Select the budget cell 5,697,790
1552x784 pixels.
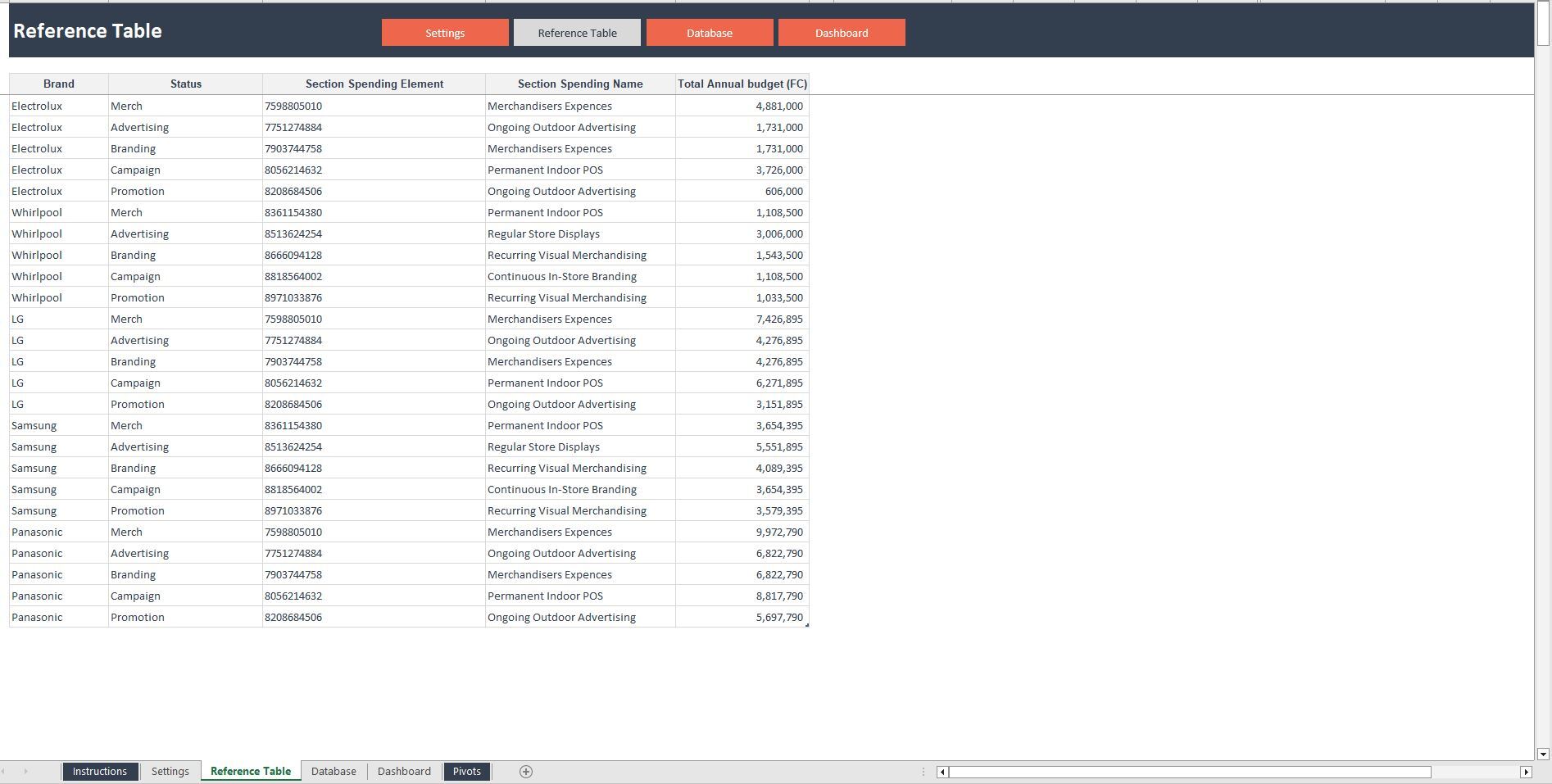click(x=742, y=617)
